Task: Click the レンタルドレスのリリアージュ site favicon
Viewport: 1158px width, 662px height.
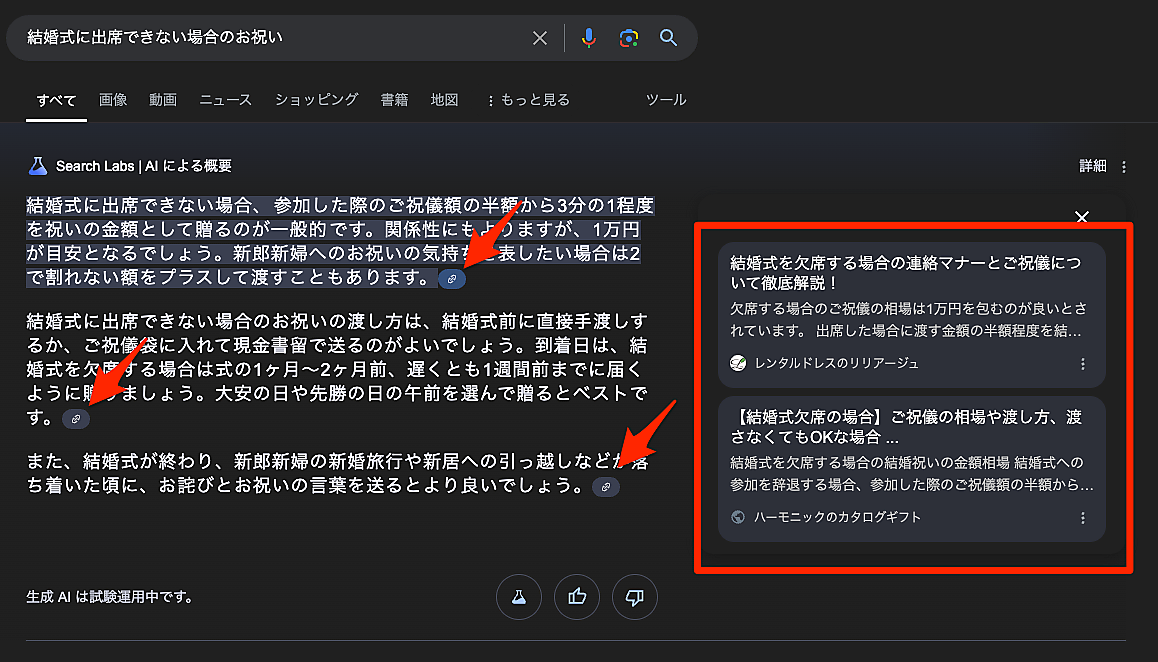Action: [x=738, y=363]
